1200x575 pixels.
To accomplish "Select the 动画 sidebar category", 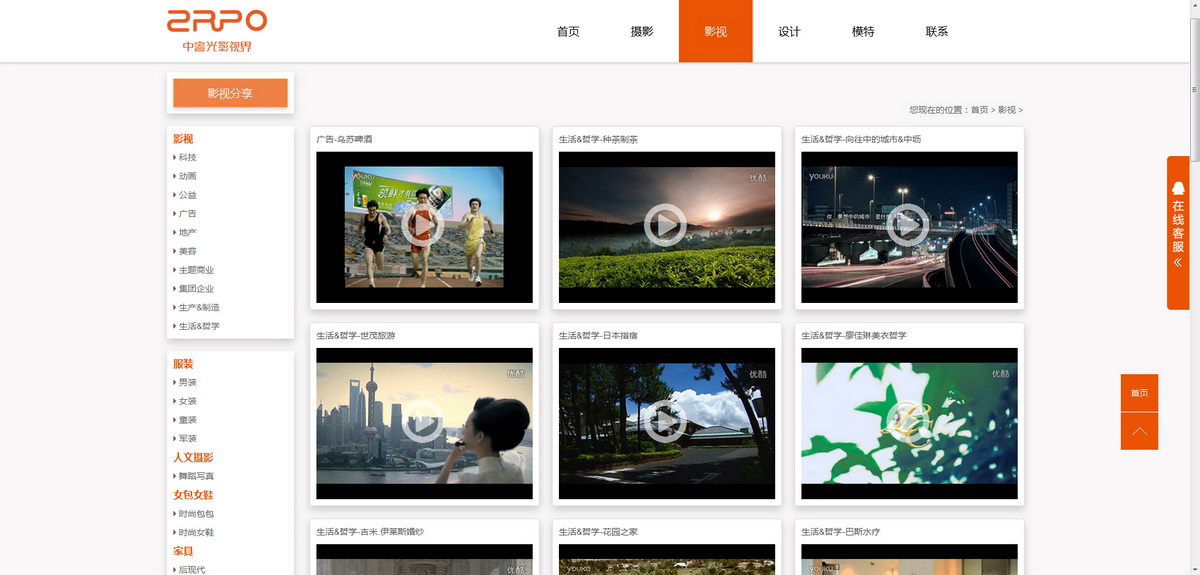I will tap(188, 176).
